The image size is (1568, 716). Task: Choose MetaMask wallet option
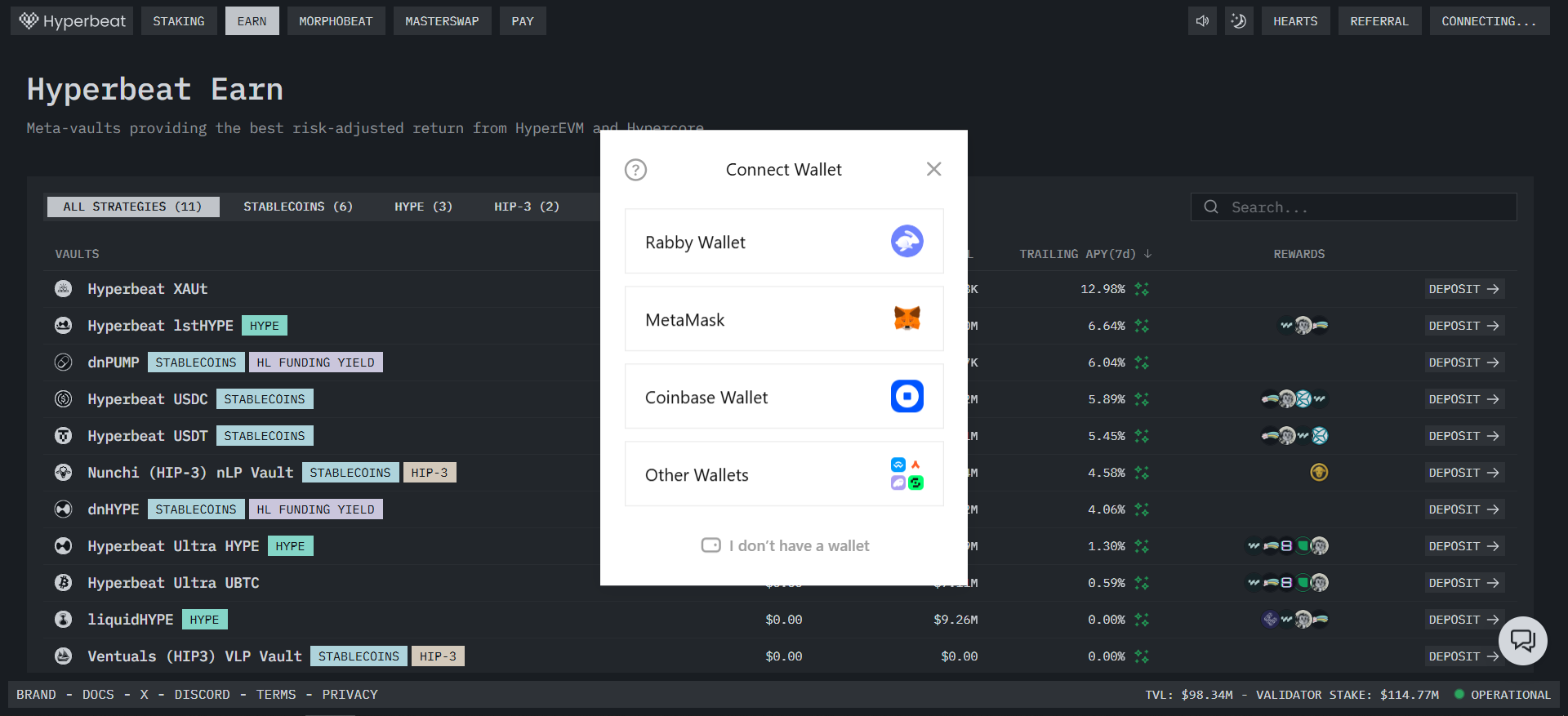tap(784, 319)
